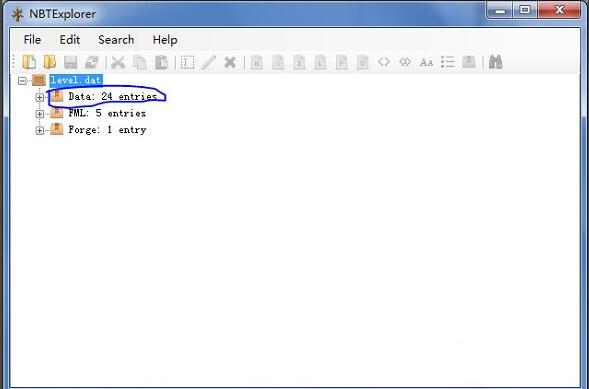589x389 pixels.
Task: Expand the FML: 5 entries node
Action: point(39,114)
